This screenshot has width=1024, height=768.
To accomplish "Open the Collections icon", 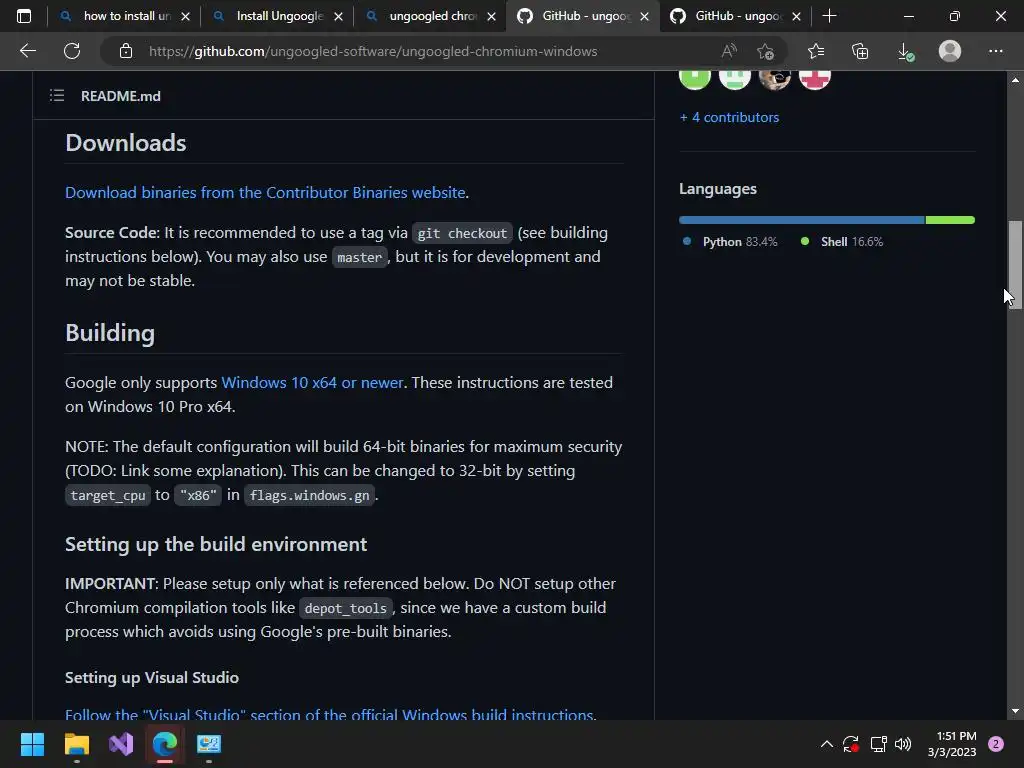I will pyautogui.click(x=860, y=51).
